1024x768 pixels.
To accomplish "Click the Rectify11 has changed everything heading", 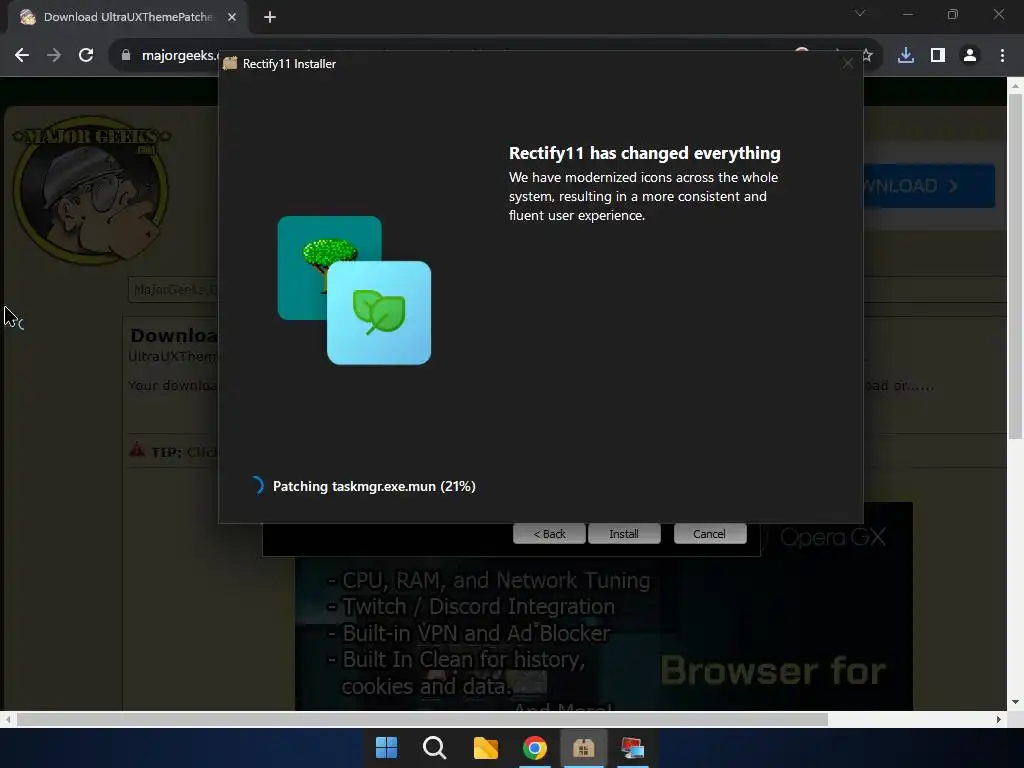I will pos(645,153).
